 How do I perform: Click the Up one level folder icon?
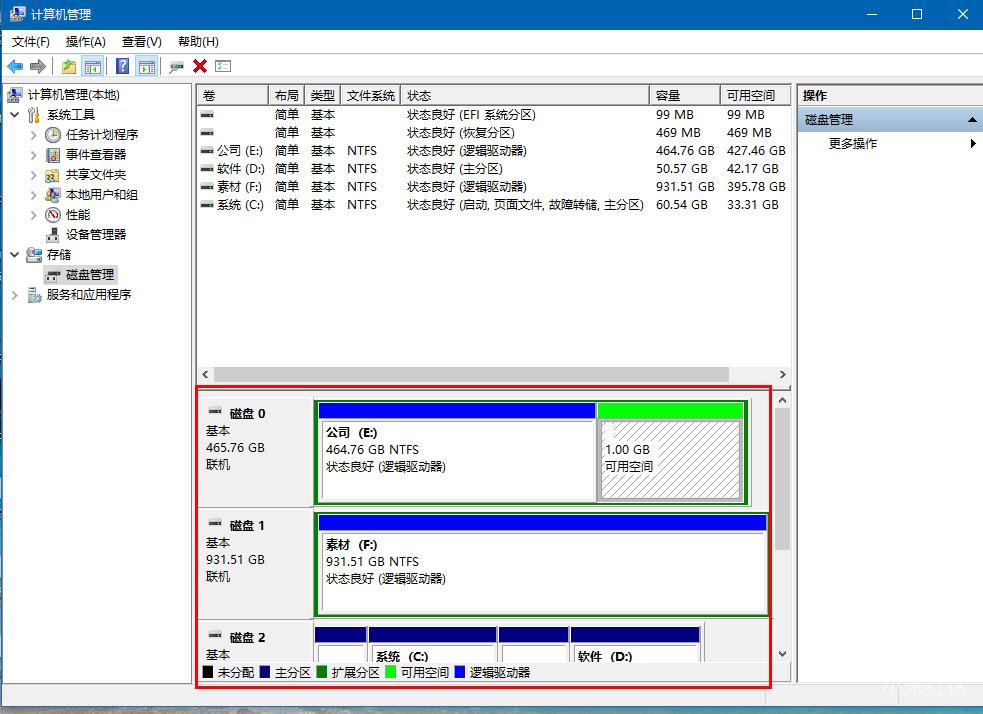click(x=68, y=66)
